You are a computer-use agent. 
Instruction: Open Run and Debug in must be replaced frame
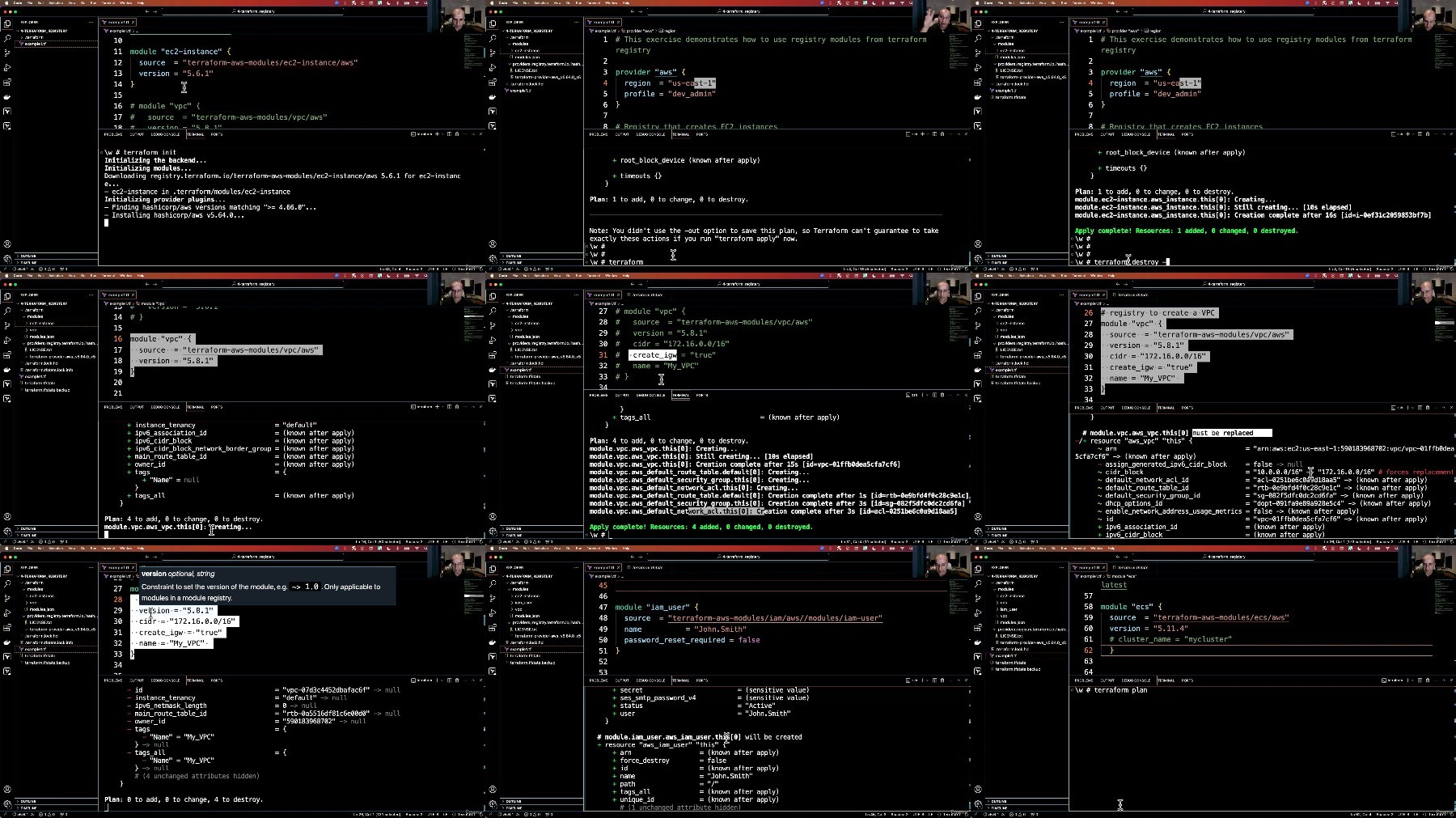point(978,340)
